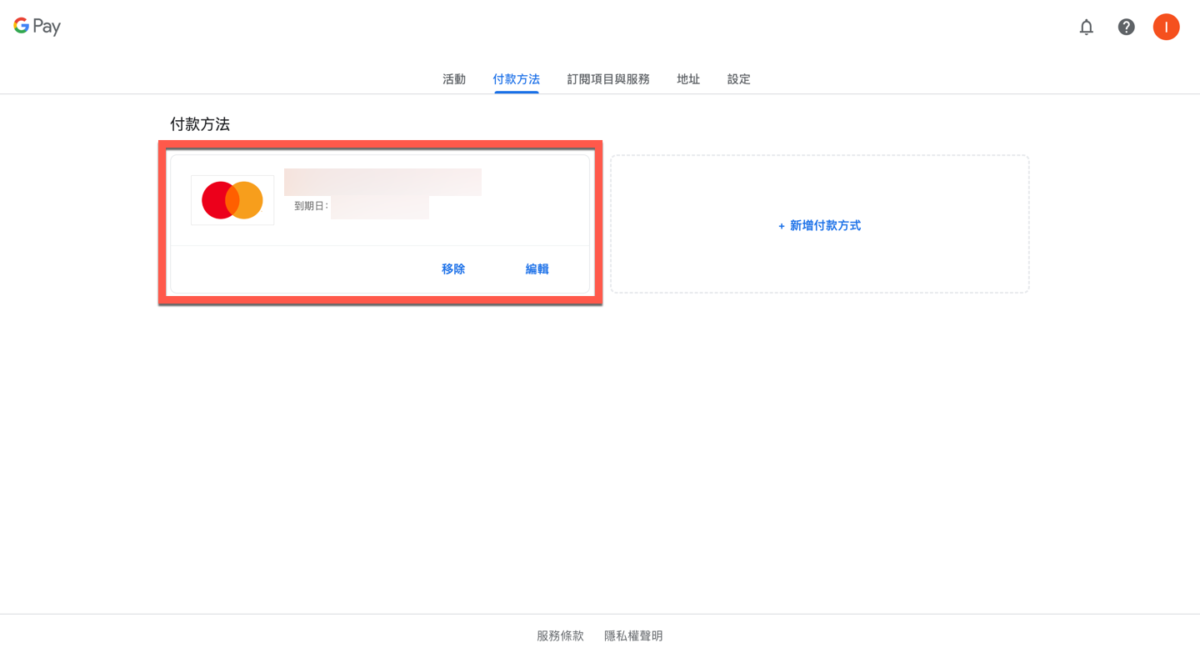Open the 設定 tab

pyautogui.click(x=739, y=79)
